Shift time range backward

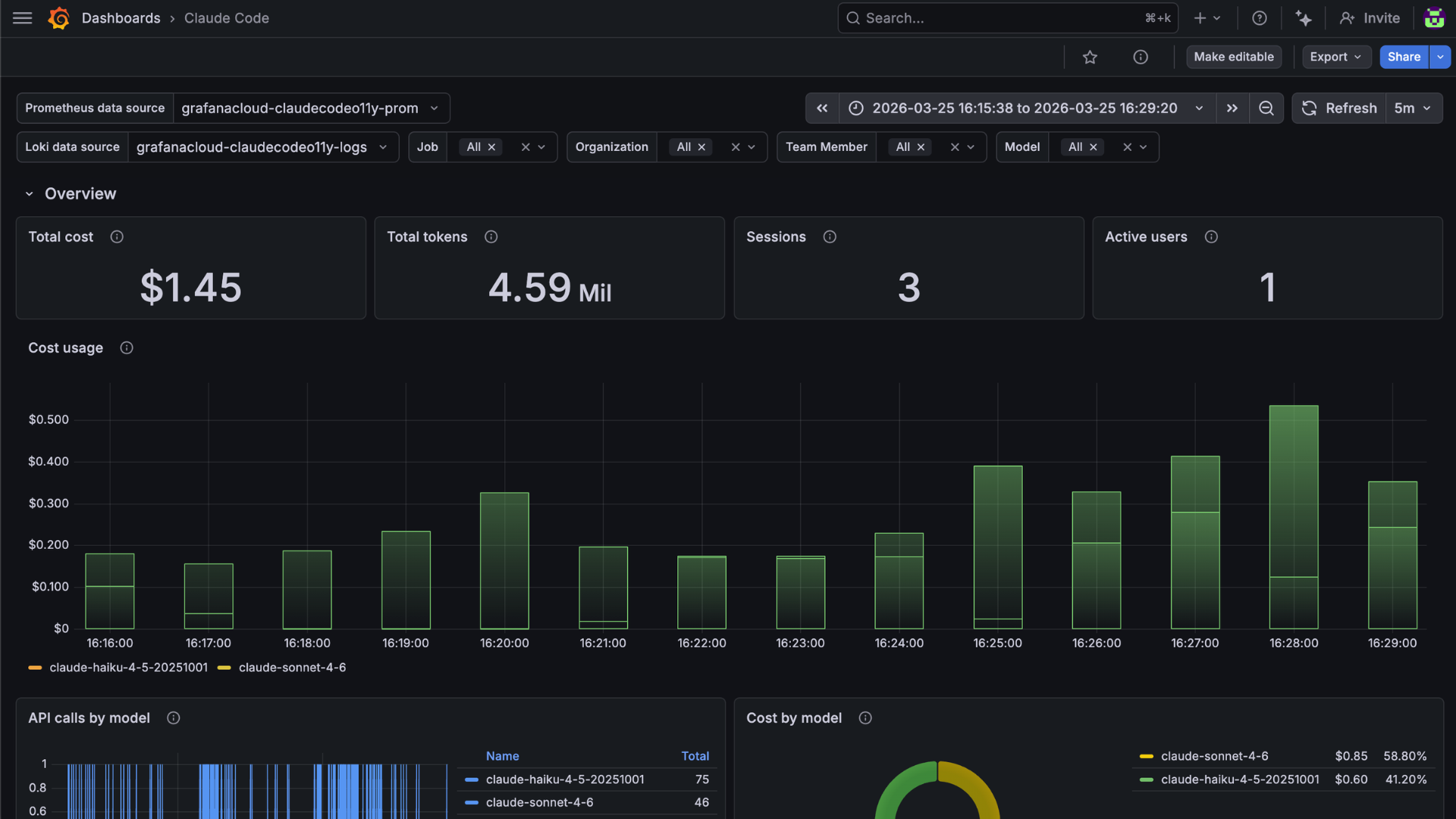822,108
